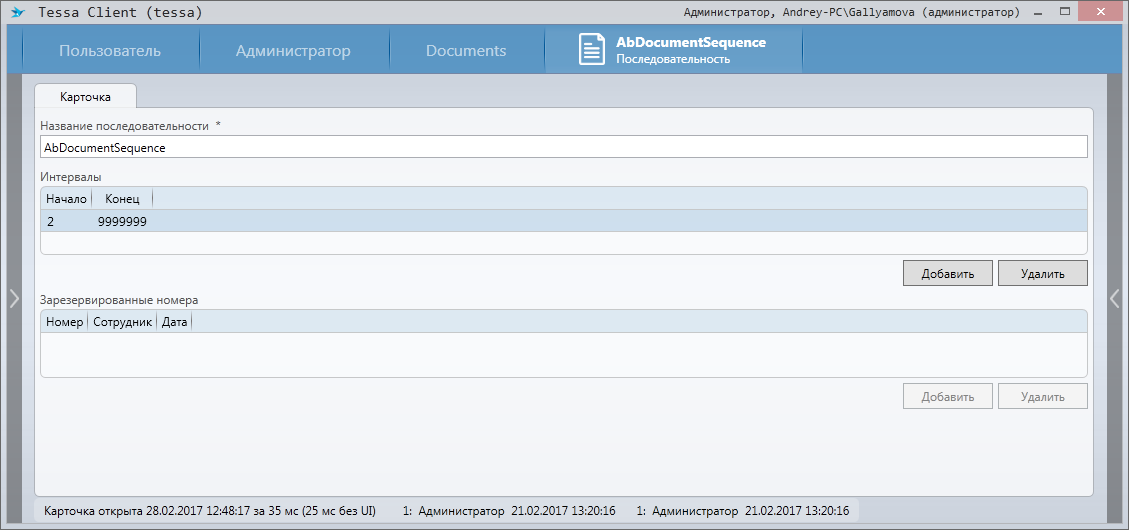Open the Пользователь tab
This screenshot has width=1129, height=530.
pos(109,51)
